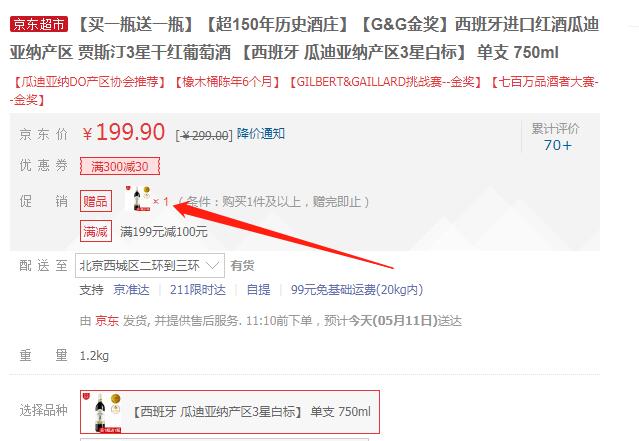Expand the 北京西城区二环到三环 delivery dropdown

[x=150, y=266]
